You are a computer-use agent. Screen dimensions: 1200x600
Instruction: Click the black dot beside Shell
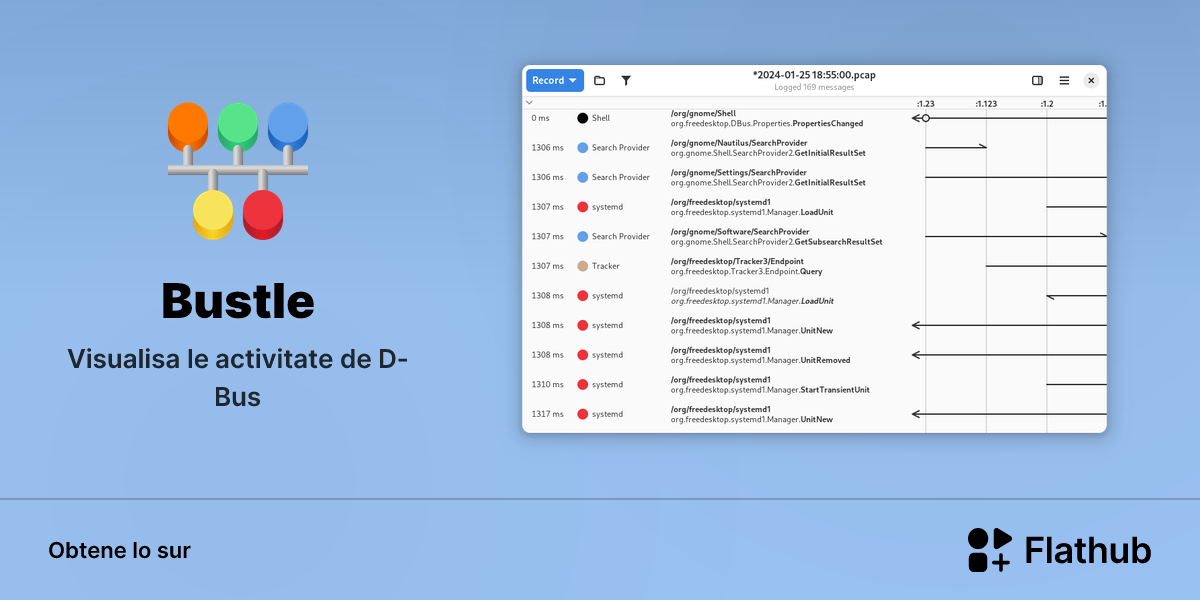[x=582, y=118]
